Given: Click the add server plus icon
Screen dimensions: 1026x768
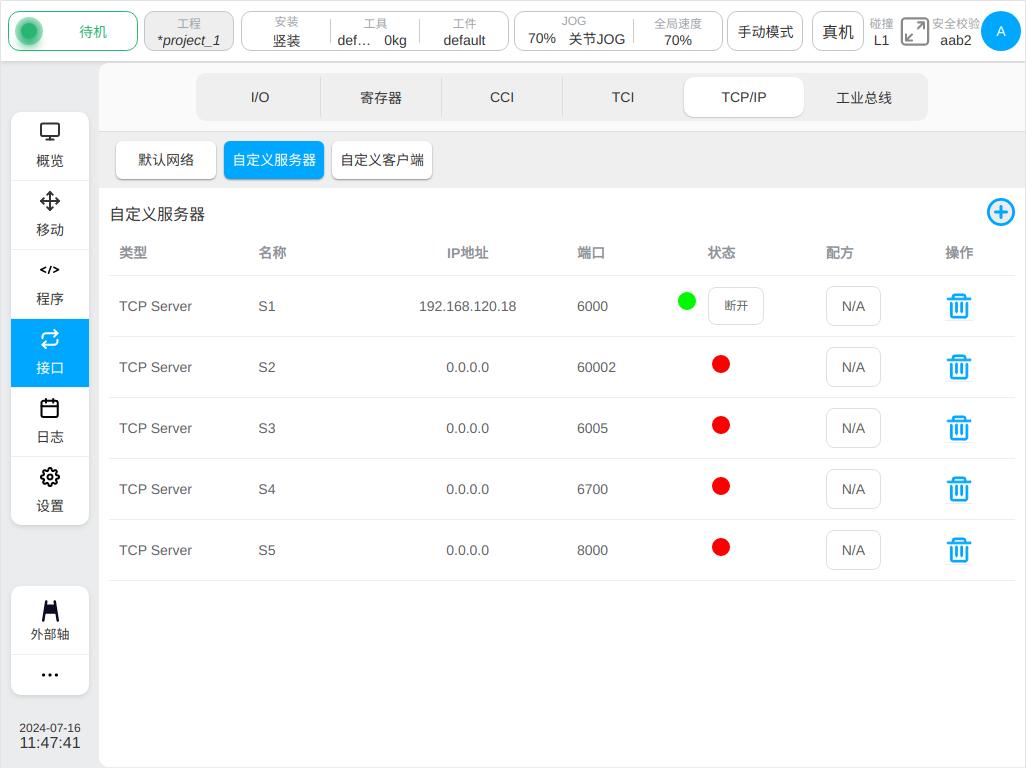Looking at the screenshot, I should [1000, 212].
